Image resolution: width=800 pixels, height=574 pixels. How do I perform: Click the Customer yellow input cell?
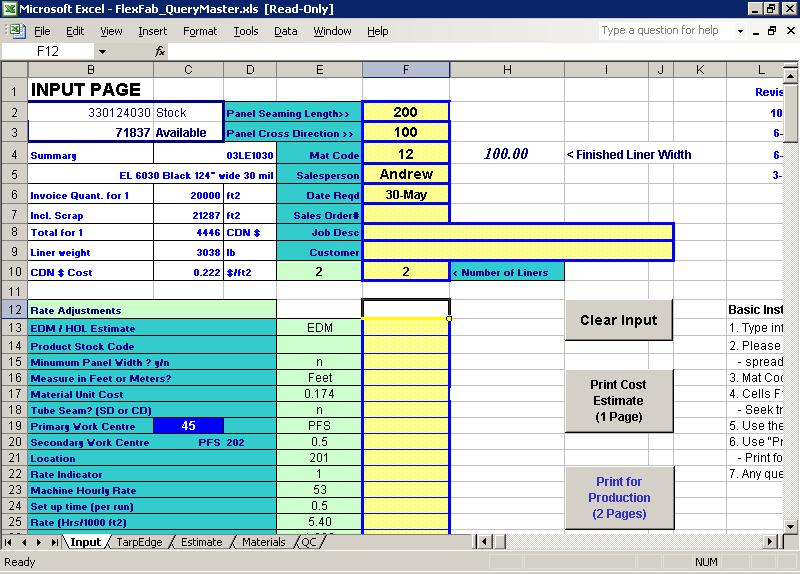click(518, 252)
